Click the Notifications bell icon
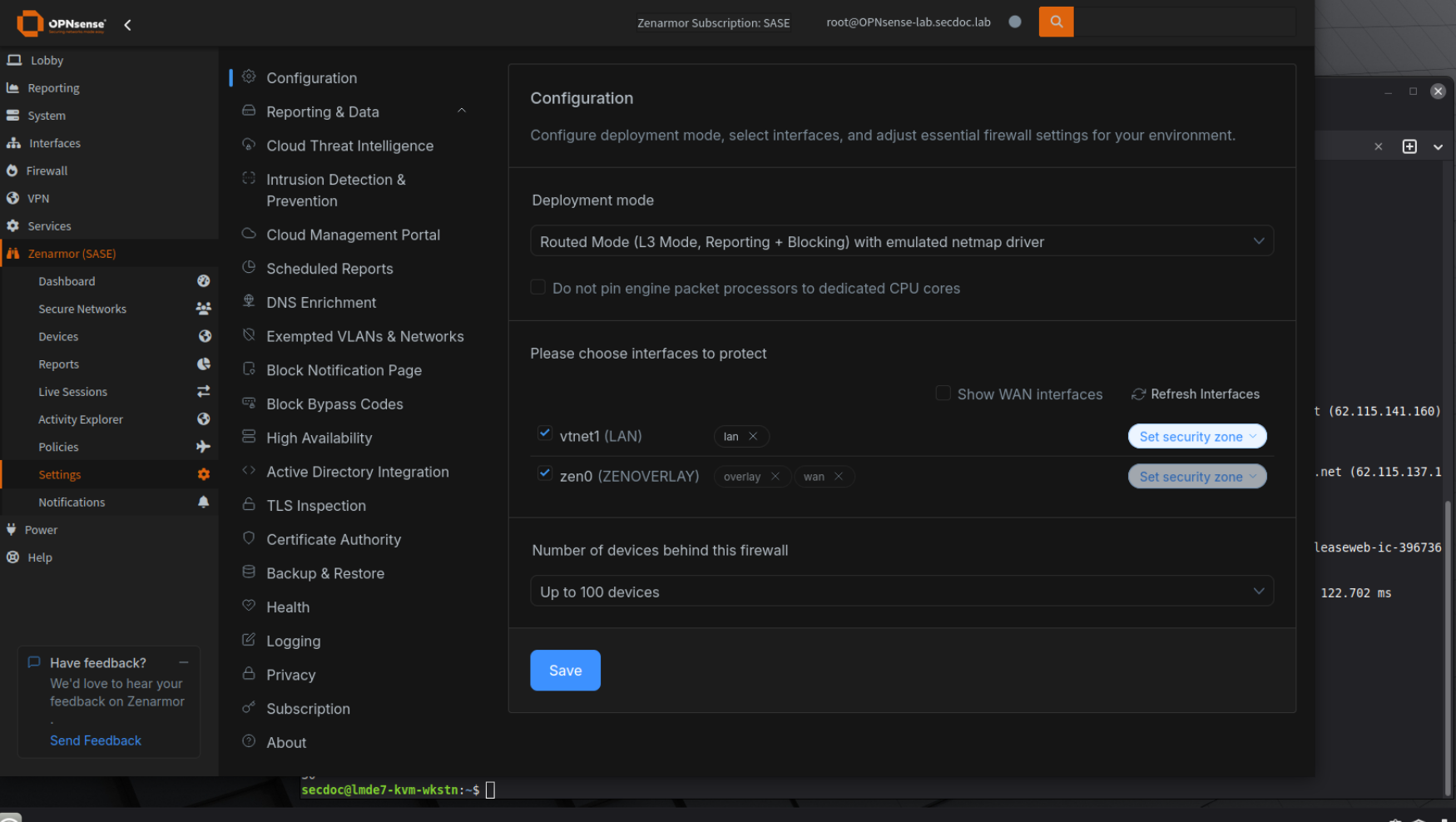 click(204, 502)
